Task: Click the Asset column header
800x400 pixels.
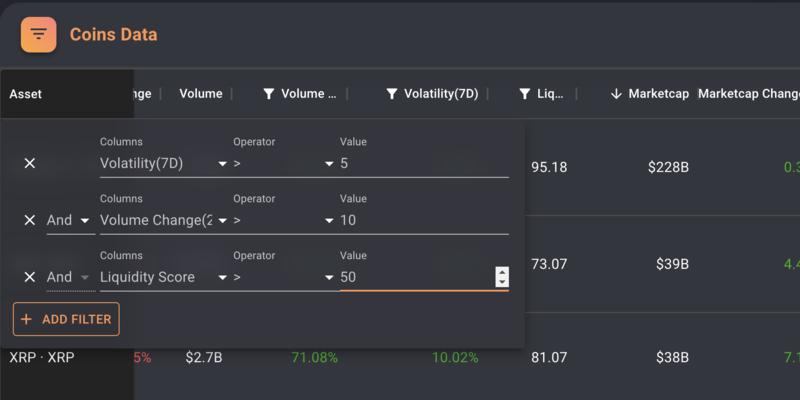Action: coord(26,94)
